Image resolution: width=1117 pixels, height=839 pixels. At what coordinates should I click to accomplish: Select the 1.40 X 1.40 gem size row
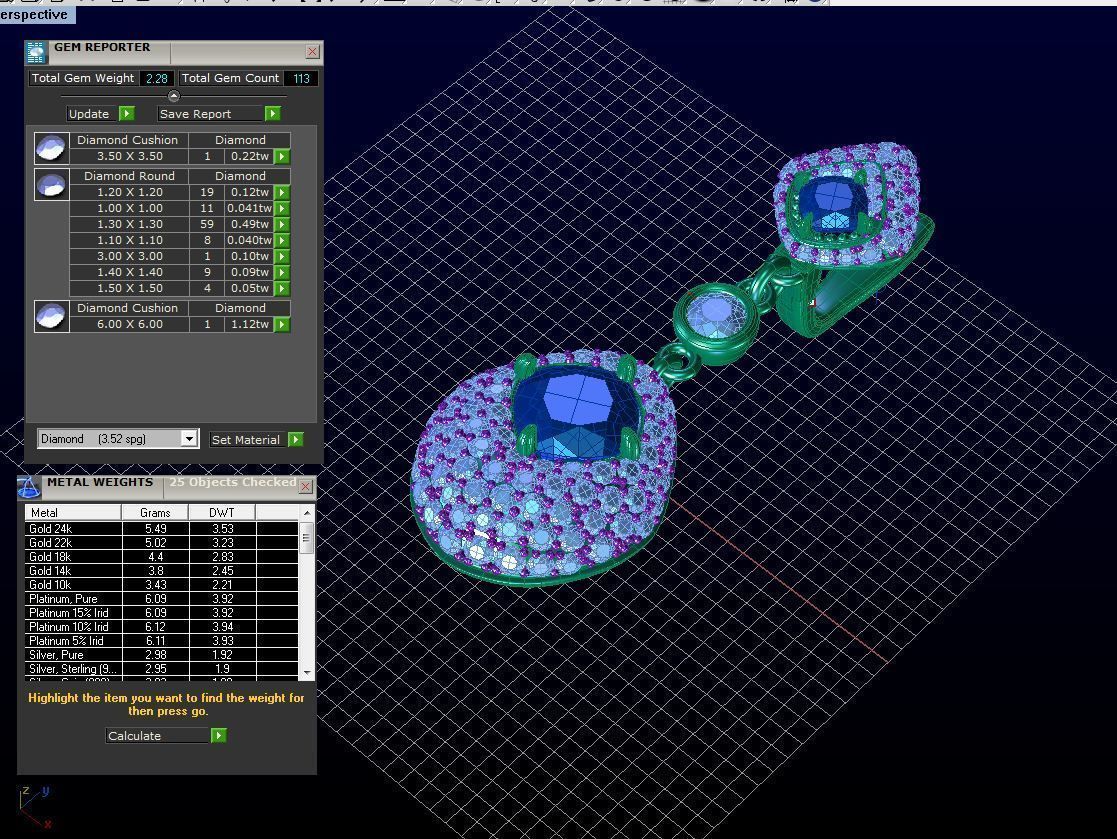coord(180,272)
